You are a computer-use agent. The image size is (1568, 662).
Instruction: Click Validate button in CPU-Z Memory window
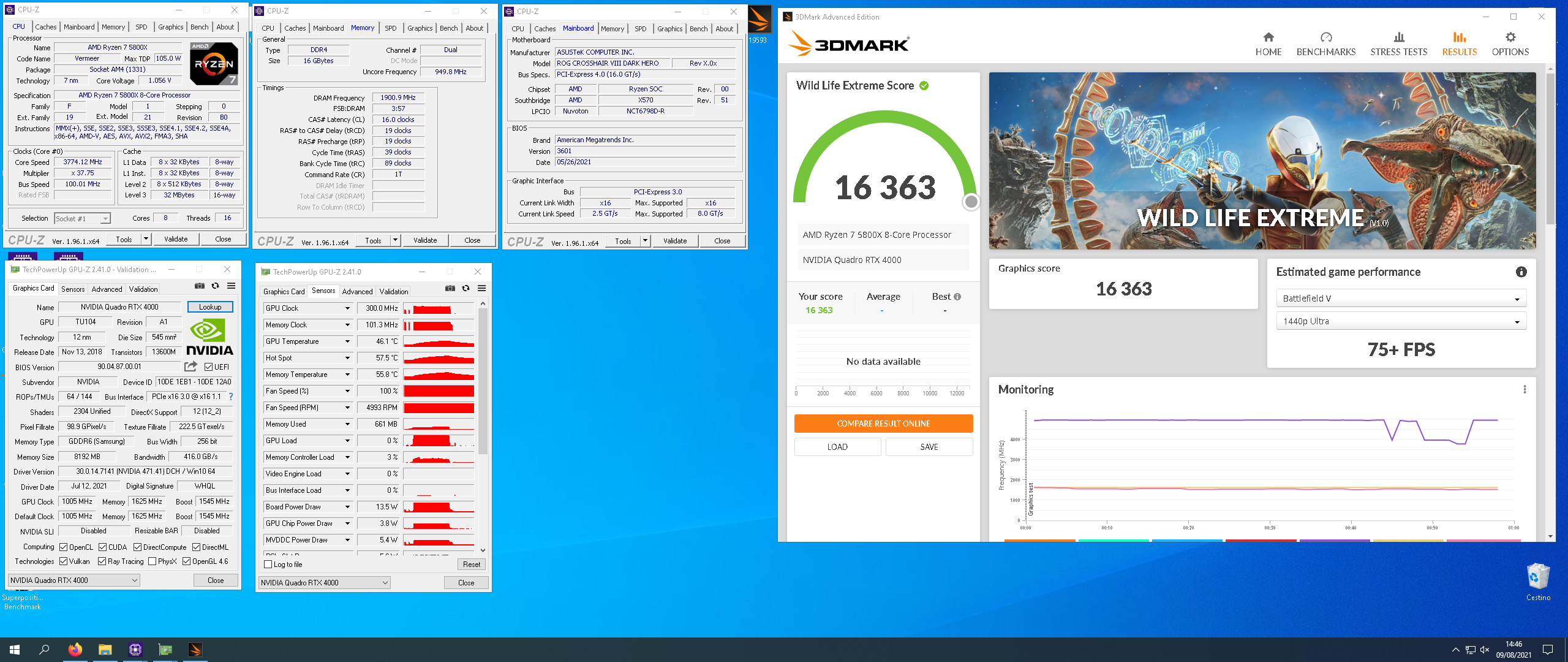pyautogui.click(x=425, y=240)
